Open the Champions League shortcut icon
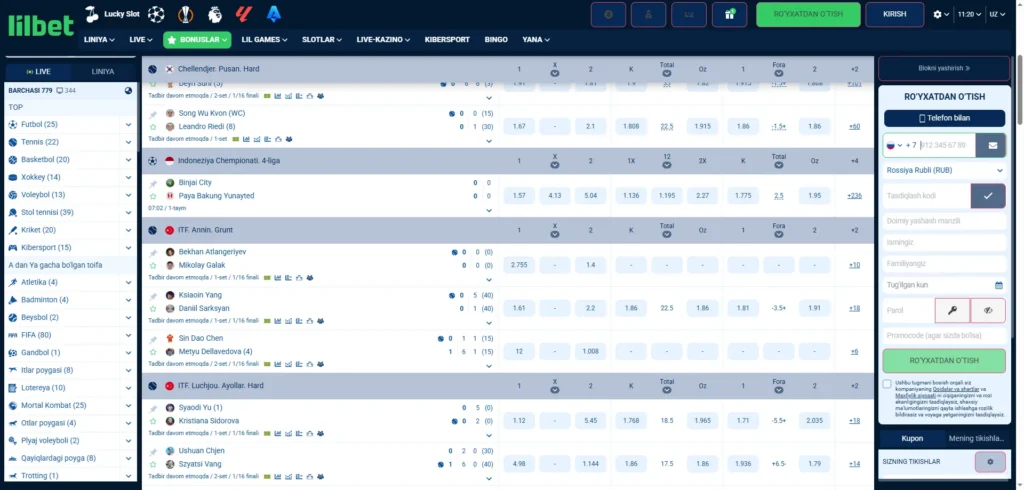The width and height of the screenshot is (1024, 490). (x=156, y=14)
